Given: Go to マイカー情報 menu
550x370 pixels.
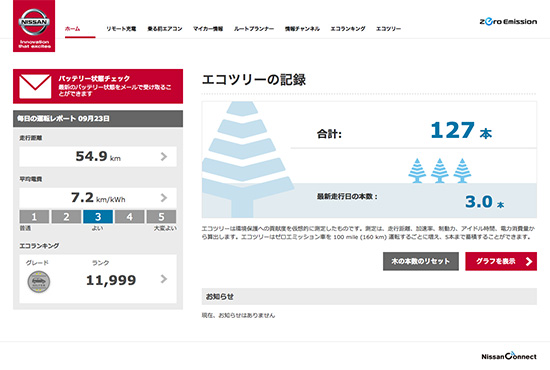Looking at the screenshot, I should (x=208, y=29).
